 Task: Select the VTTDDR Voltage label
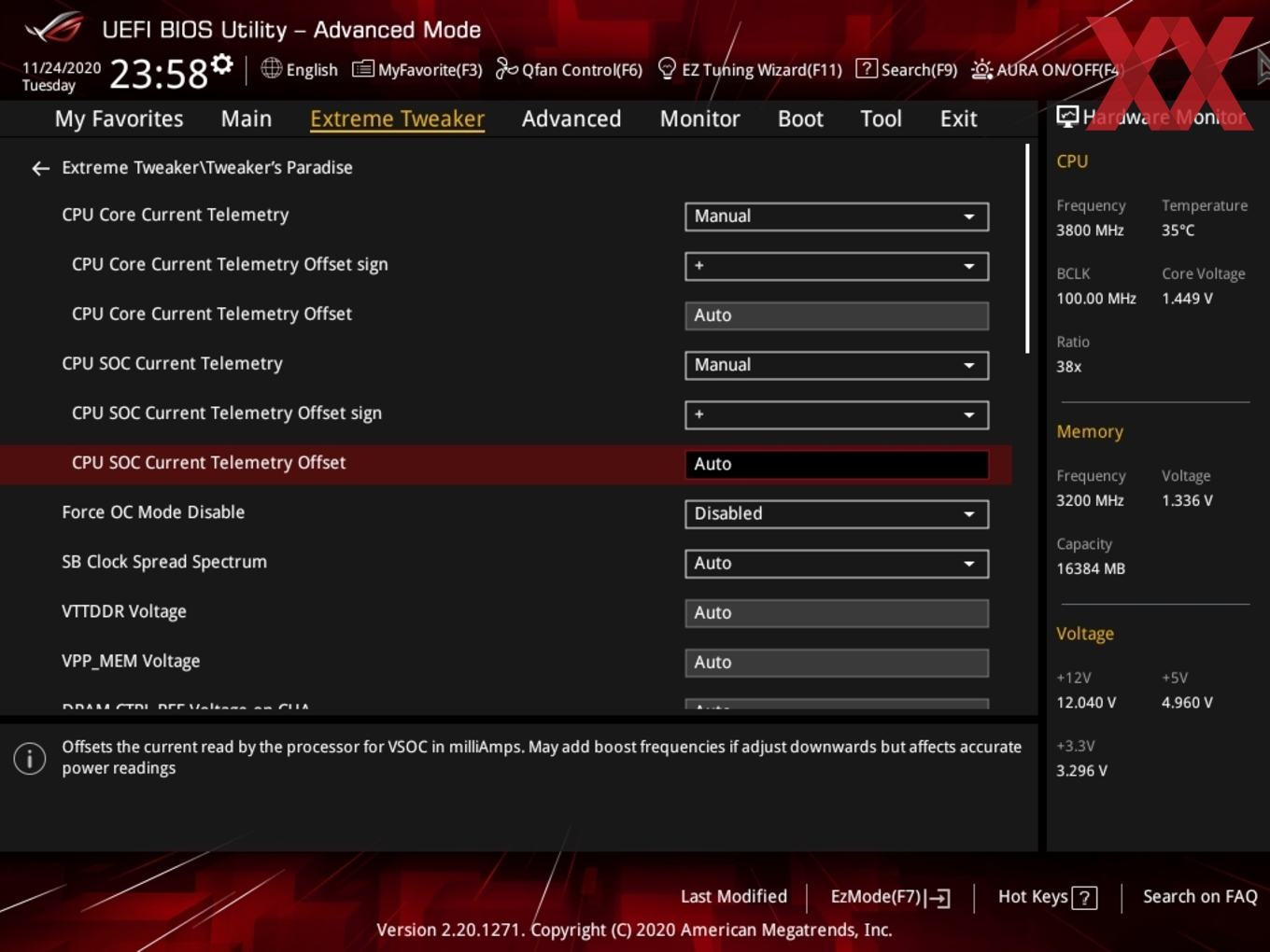pos(124,611)
